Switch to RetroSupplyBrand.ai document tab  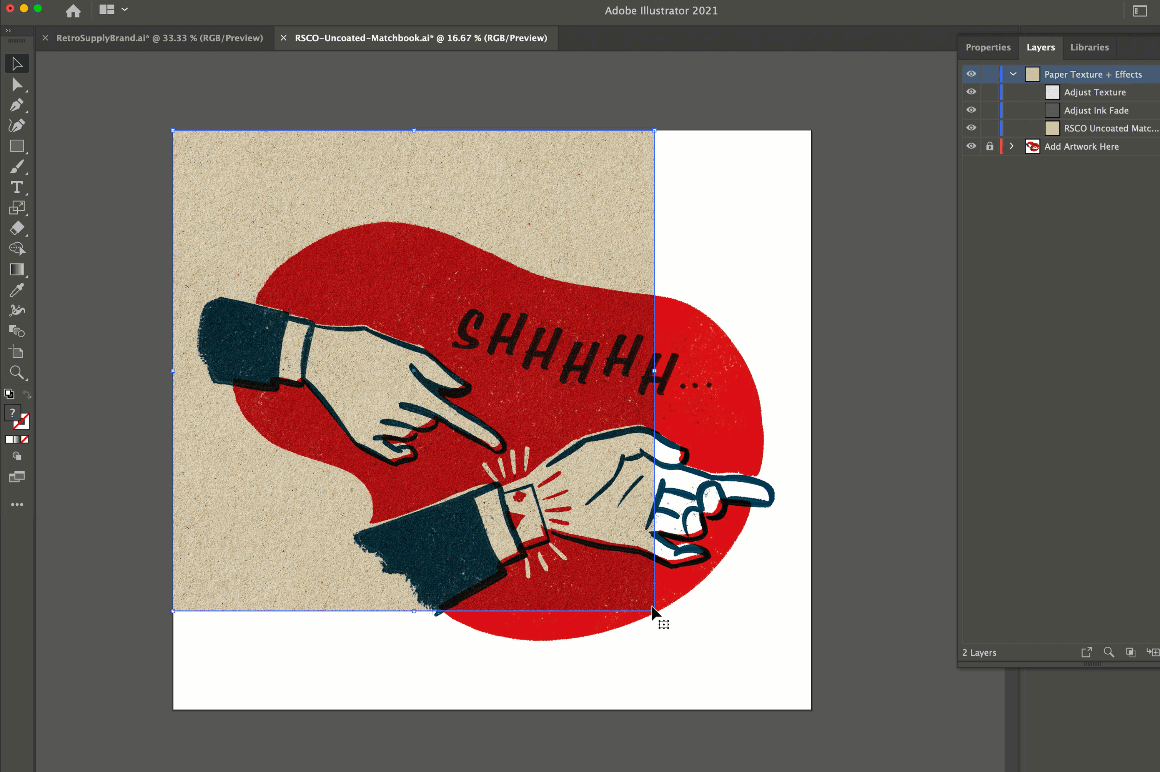pyautogui.click(x=159, y=38)
